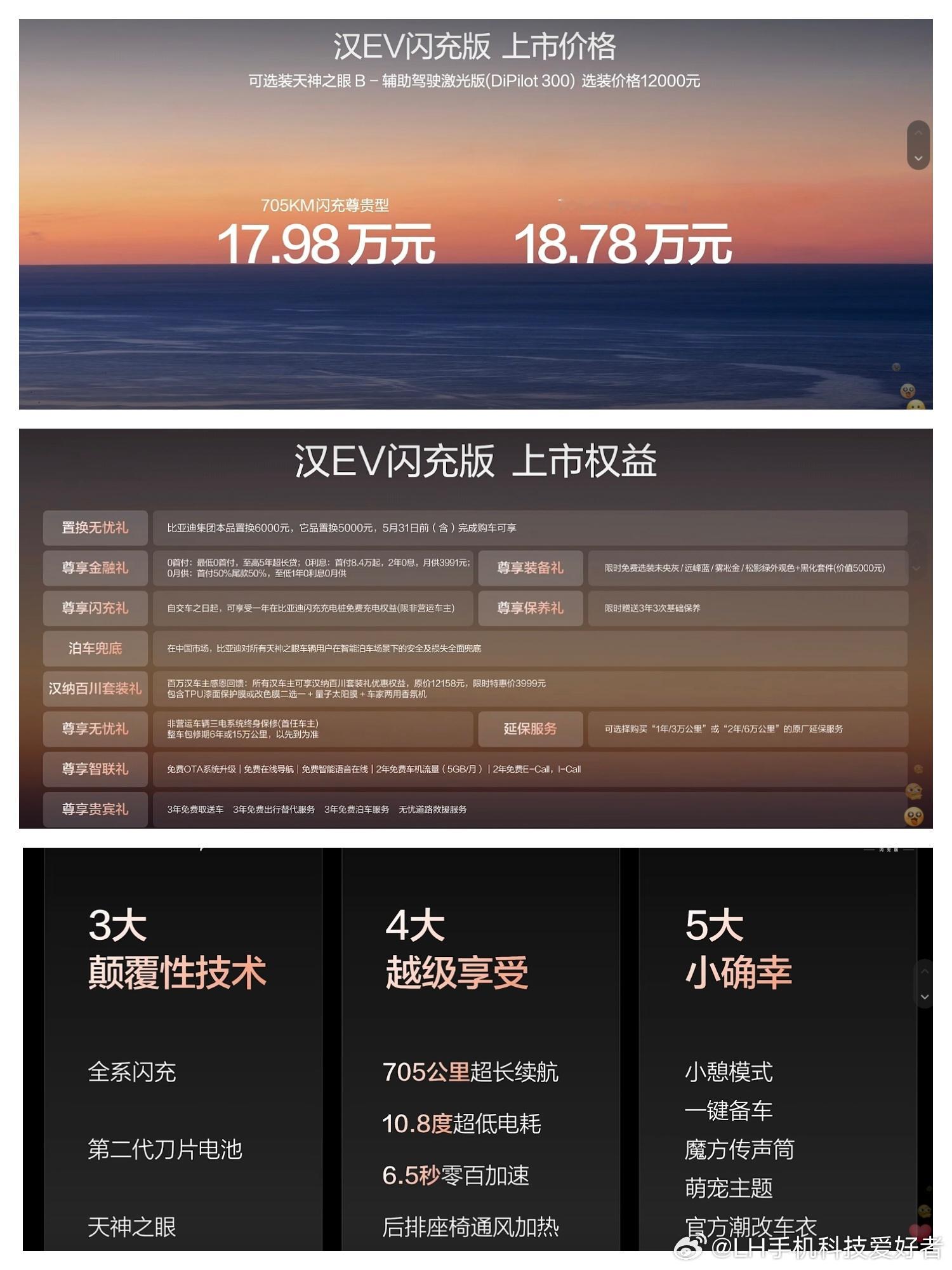Select the 天神之眼 B optional package subtitle
Screen dimensions: 952x1270
click(474, 81)
